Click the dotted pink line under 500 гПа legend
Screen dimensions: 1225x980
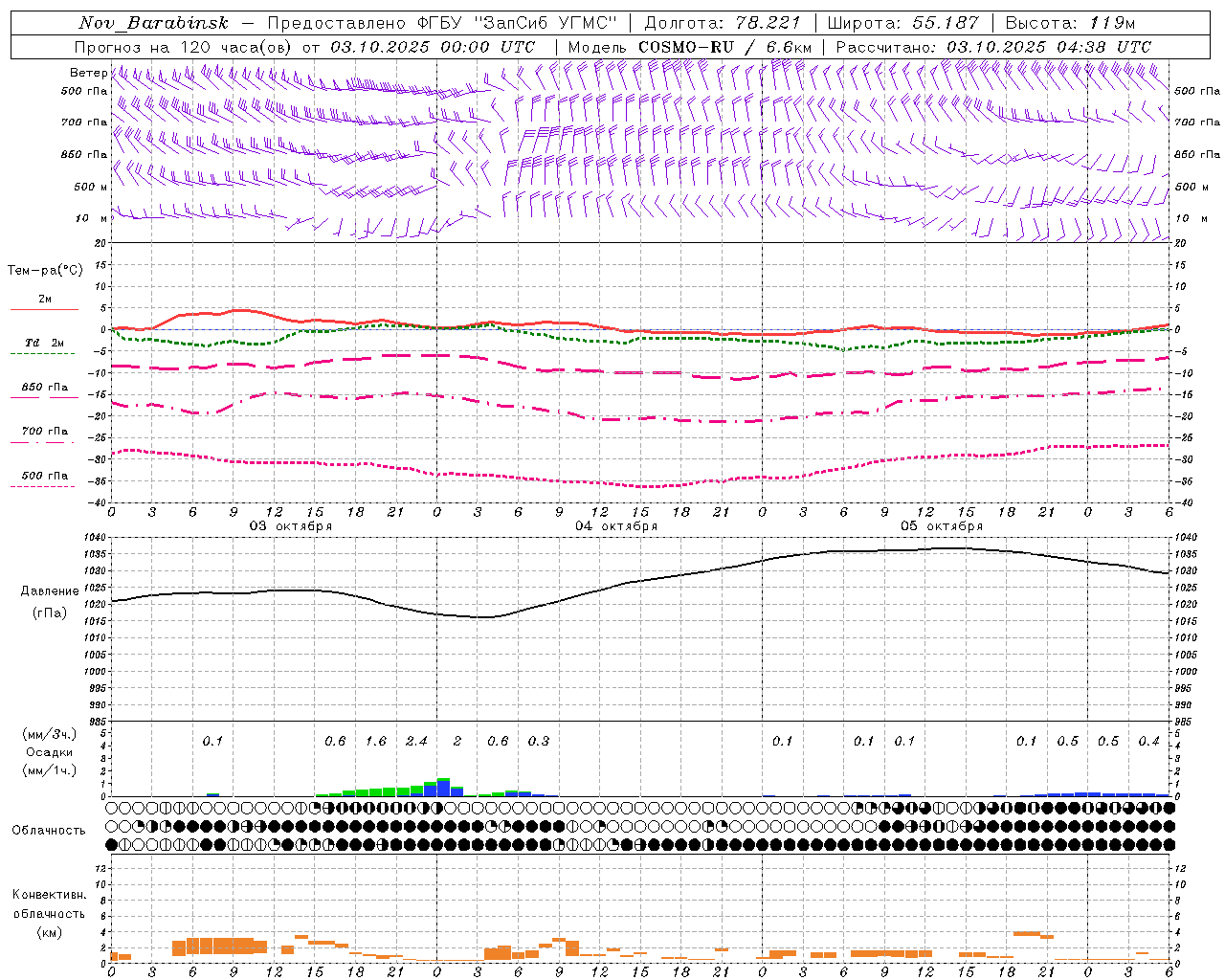pos(42,486)
